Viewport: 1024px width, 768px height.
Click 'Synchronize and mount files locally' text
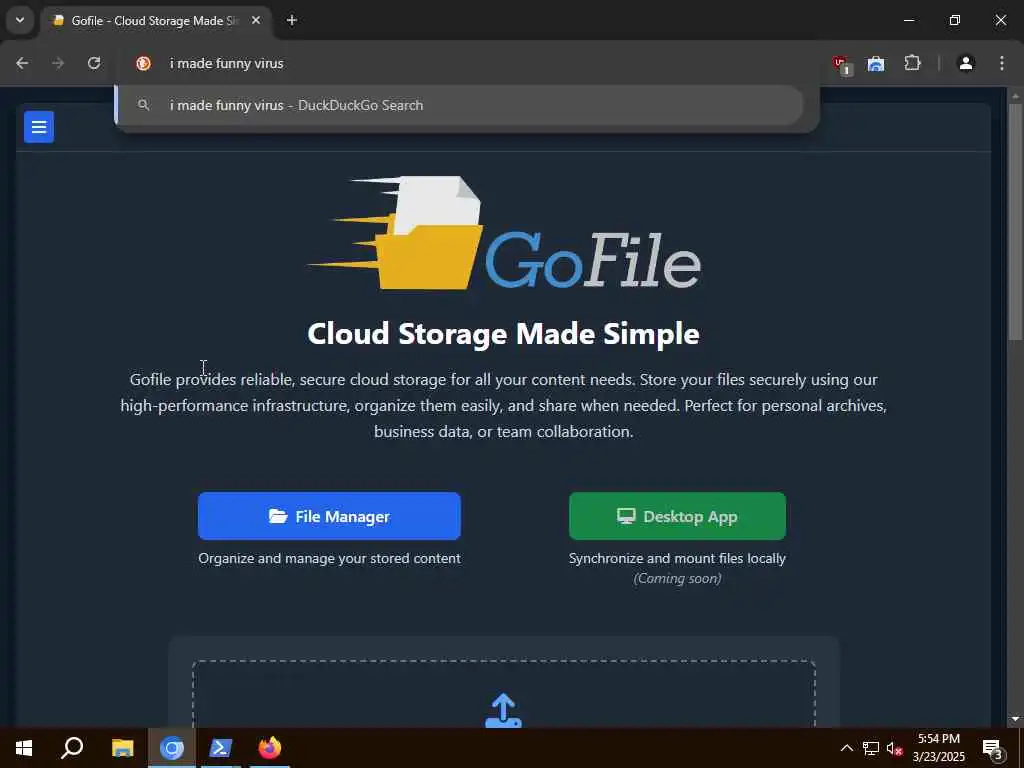(677, 558)
